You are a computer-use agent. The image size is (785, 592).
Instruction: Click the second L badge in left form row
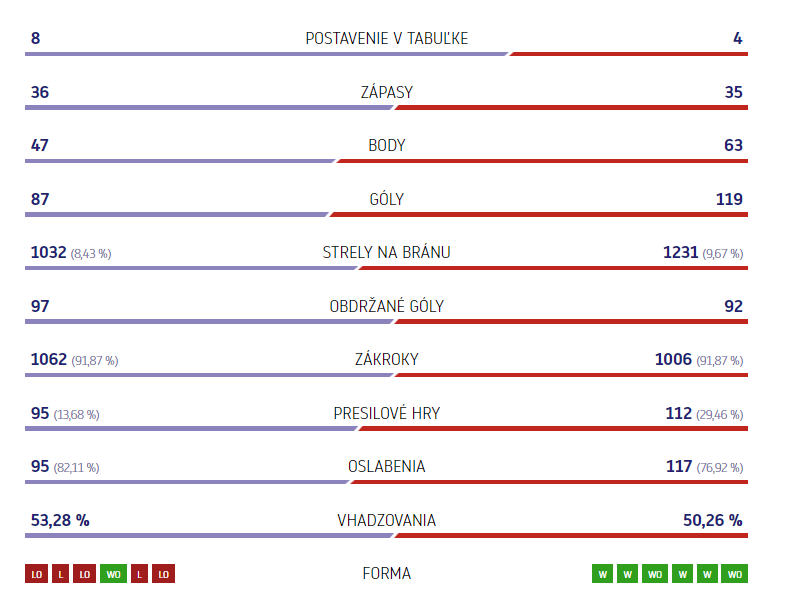click(139, 573)
